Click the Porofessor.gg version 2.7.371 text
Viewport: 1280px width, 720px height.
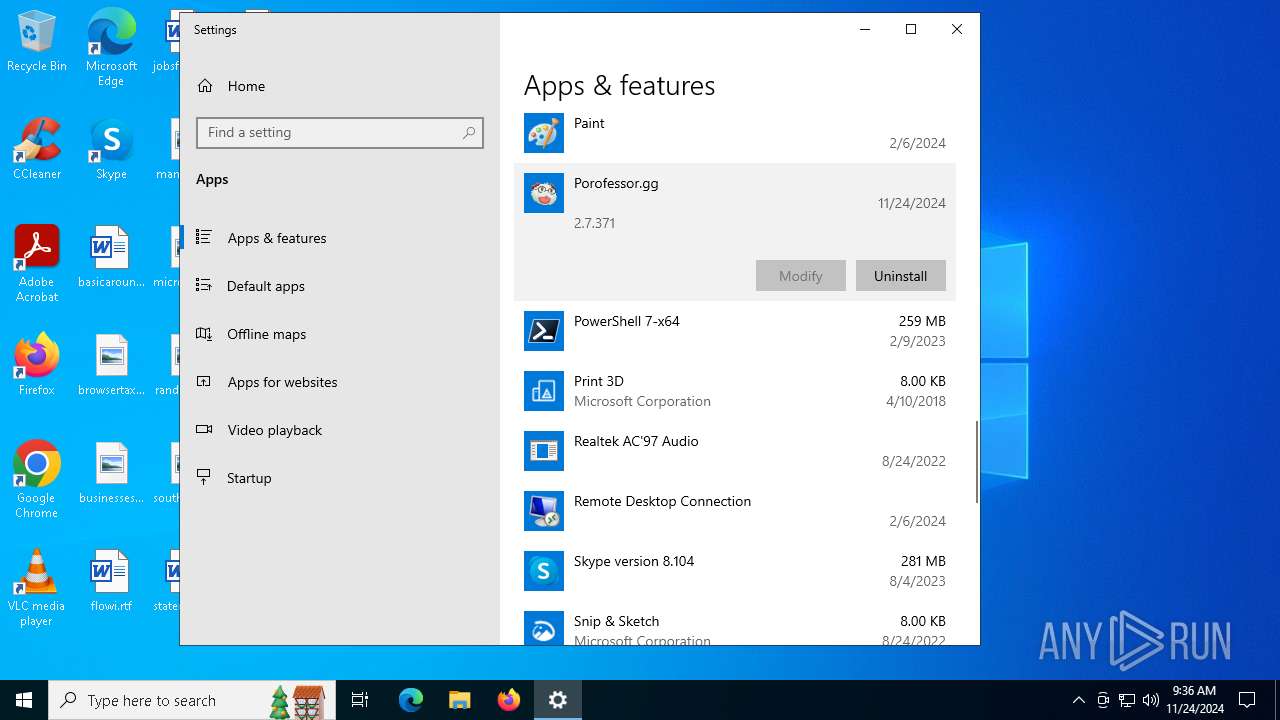tap(594, 223)
